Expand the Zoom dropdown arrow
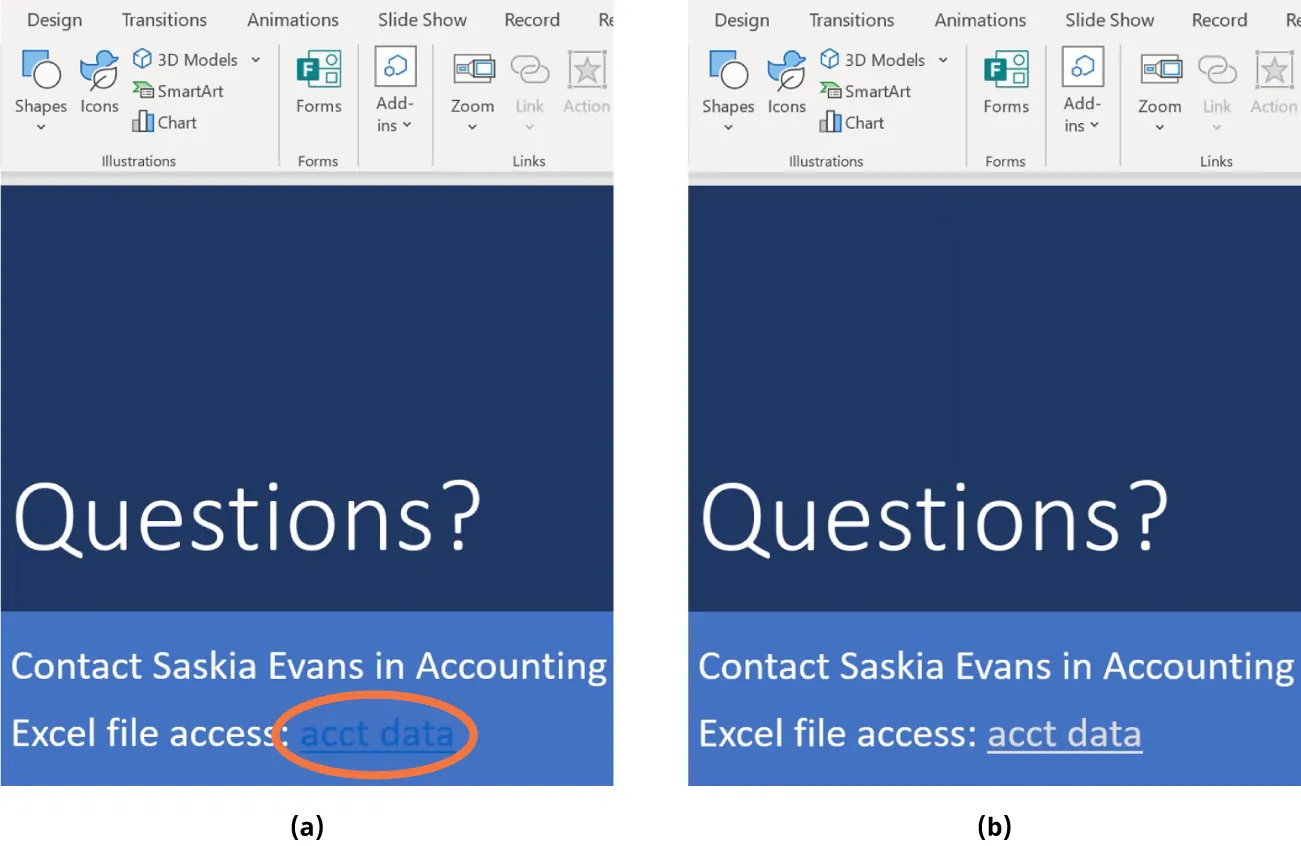1301x846 pixels. [472, 124]
